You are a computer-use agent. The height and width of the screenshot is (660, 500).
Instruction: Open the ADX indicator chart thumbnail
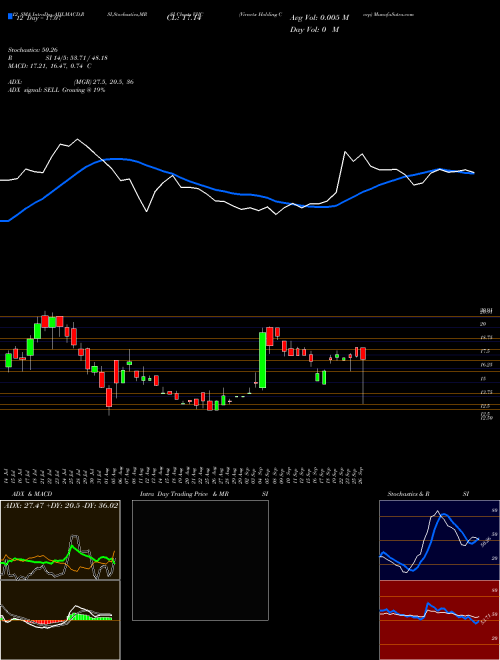(x=60, y=540)
